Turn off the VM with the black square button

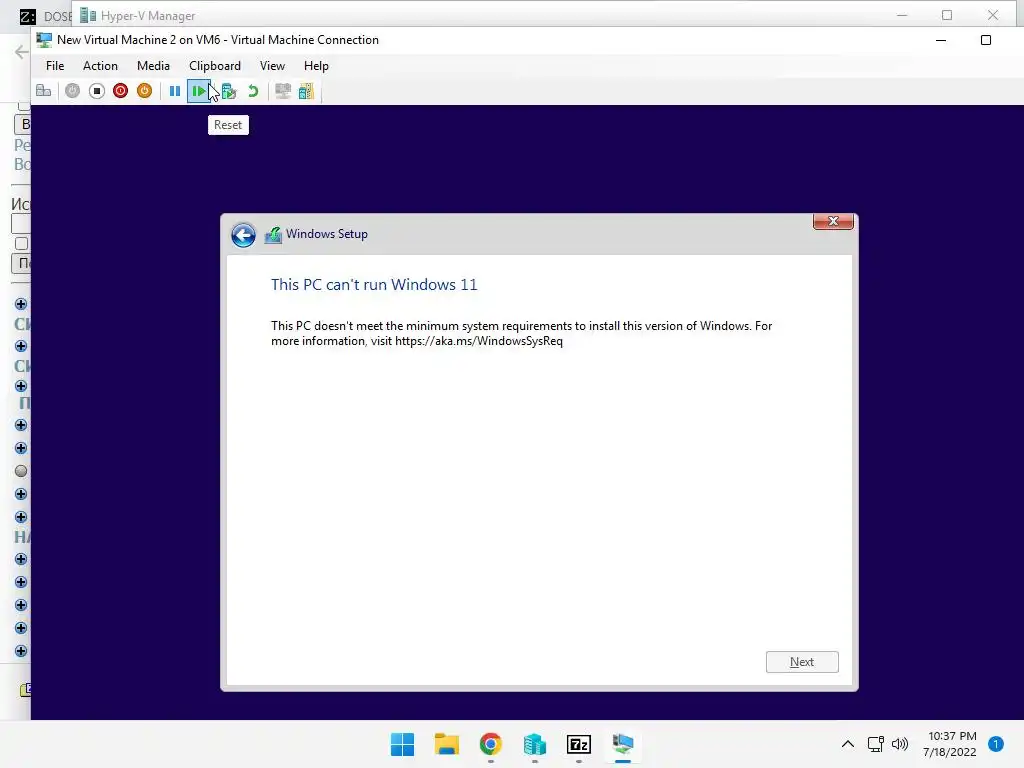tap(97, 91)
